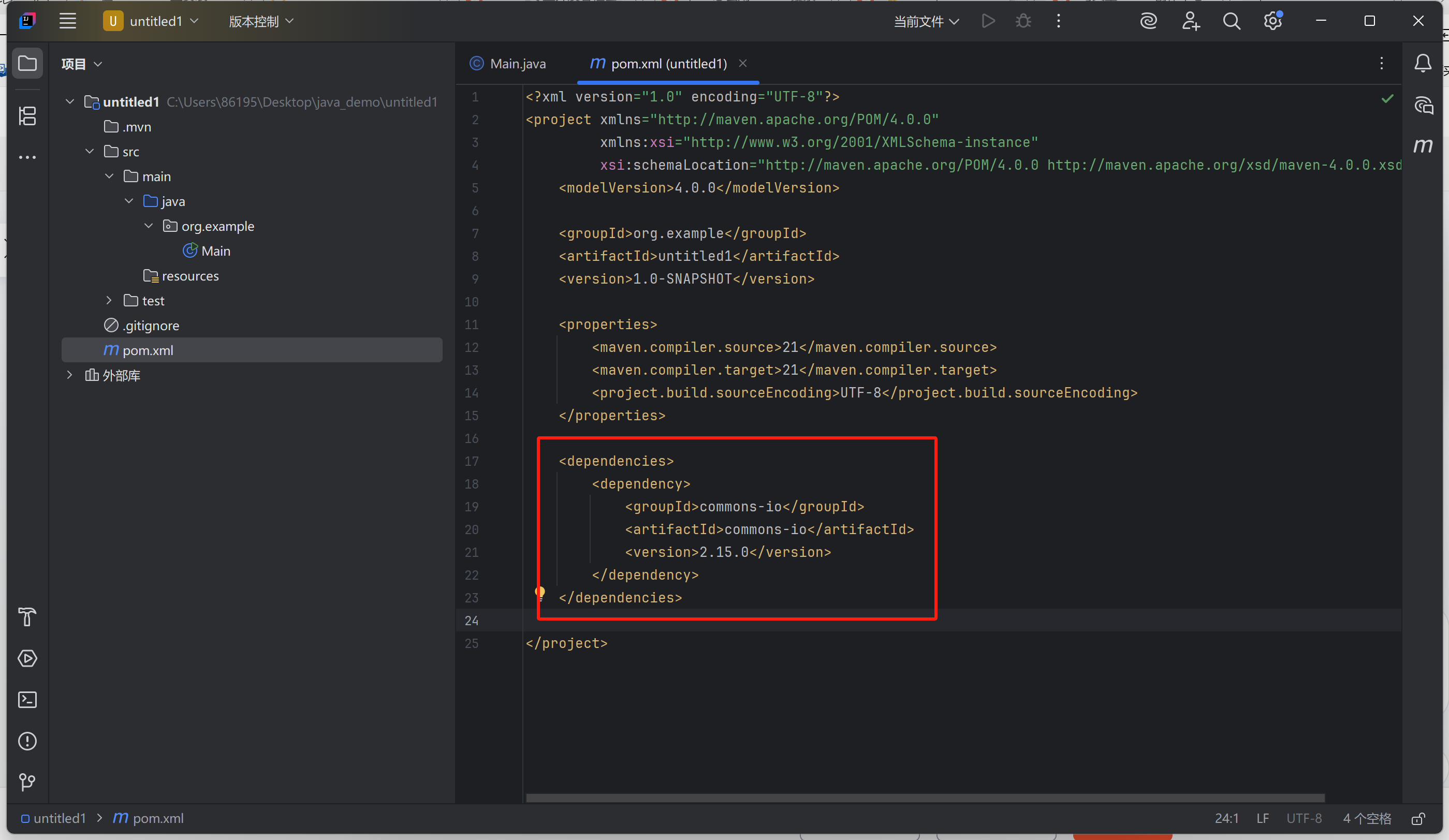Open the Build hammer tool window
Image resolution: width=1449 pixels, height=840 pixels.
click(27, 617)
